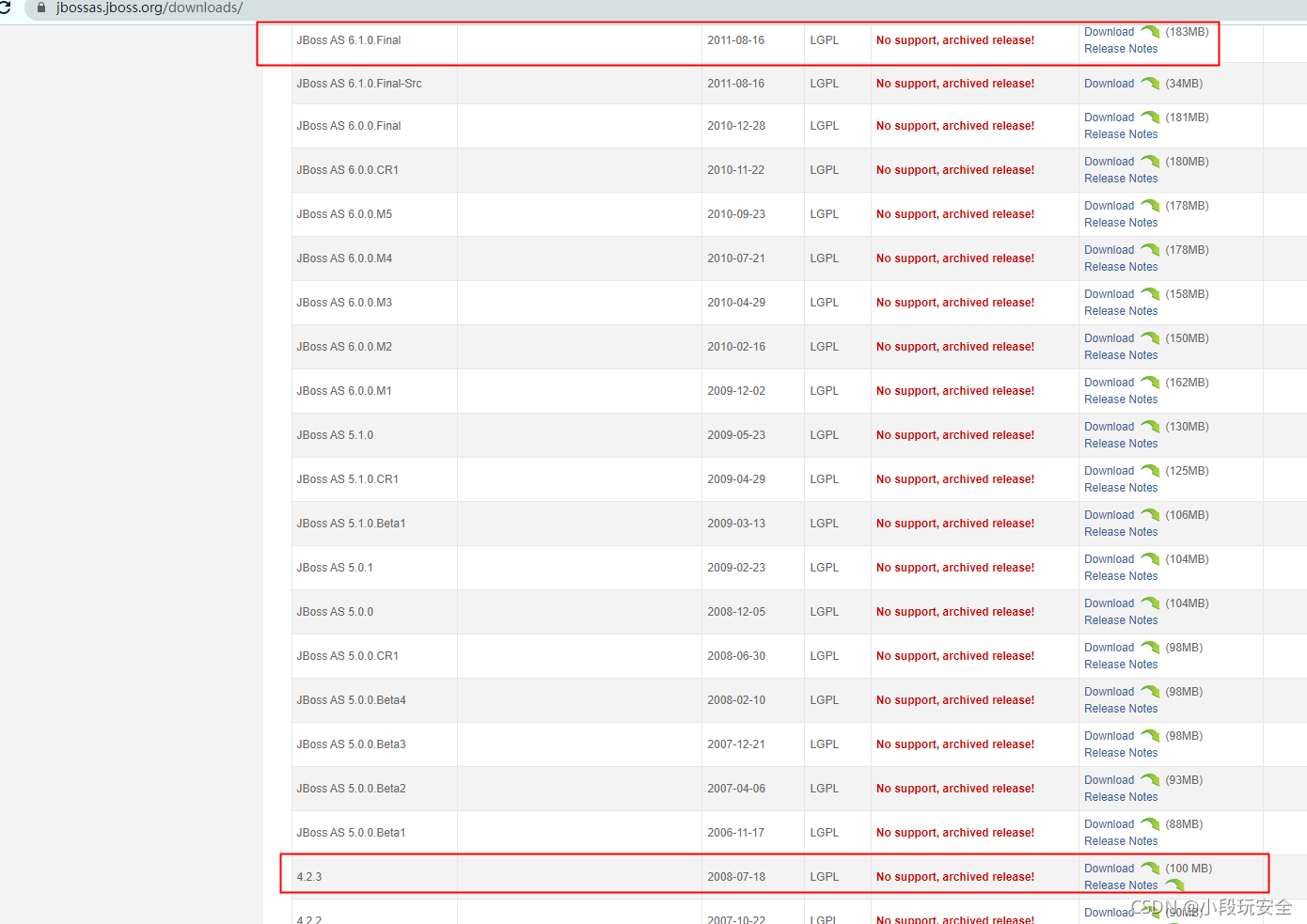Click the browser reload icon
This screenshot has height=924, width=1307.
5,8
